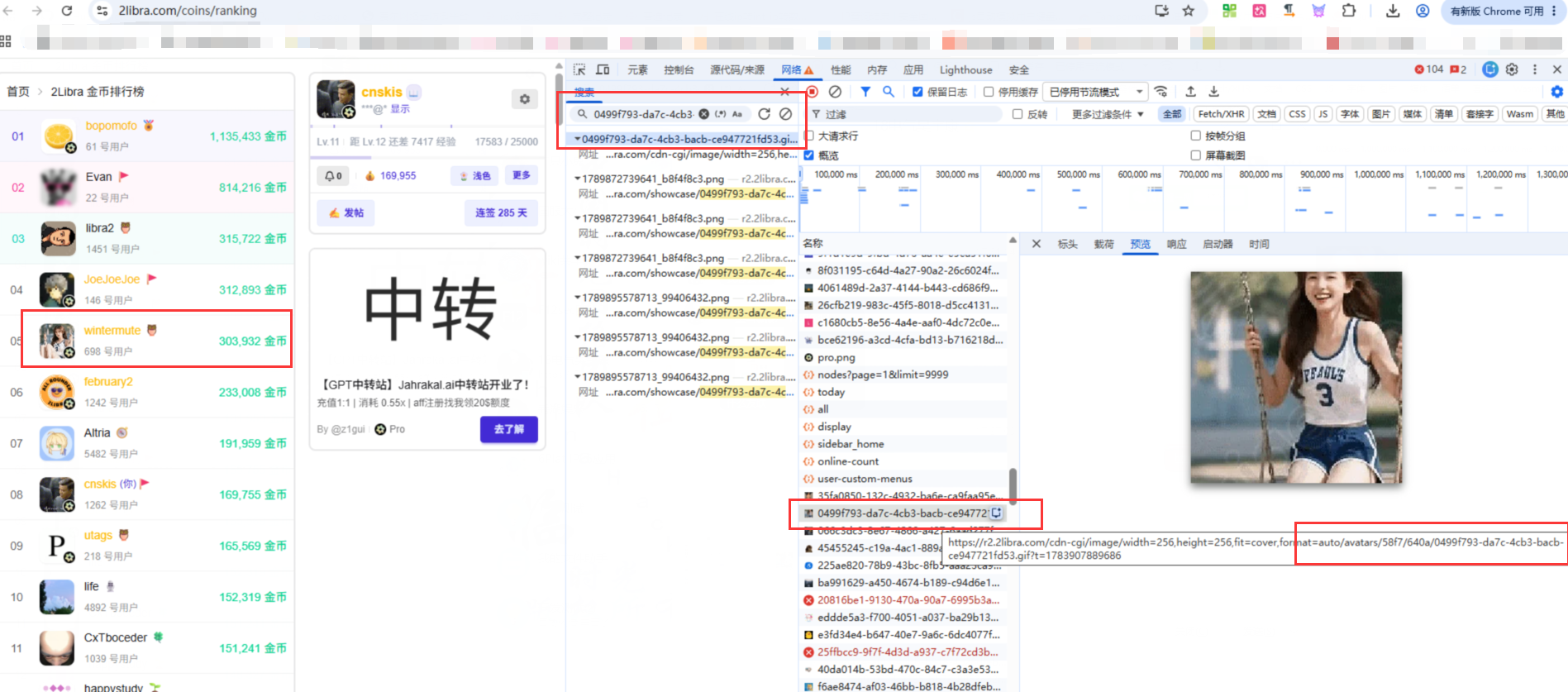Open the Chrome downloads icon
Image resolution: width=1568 pixels, height=692 pixels.
(1393, 11)
